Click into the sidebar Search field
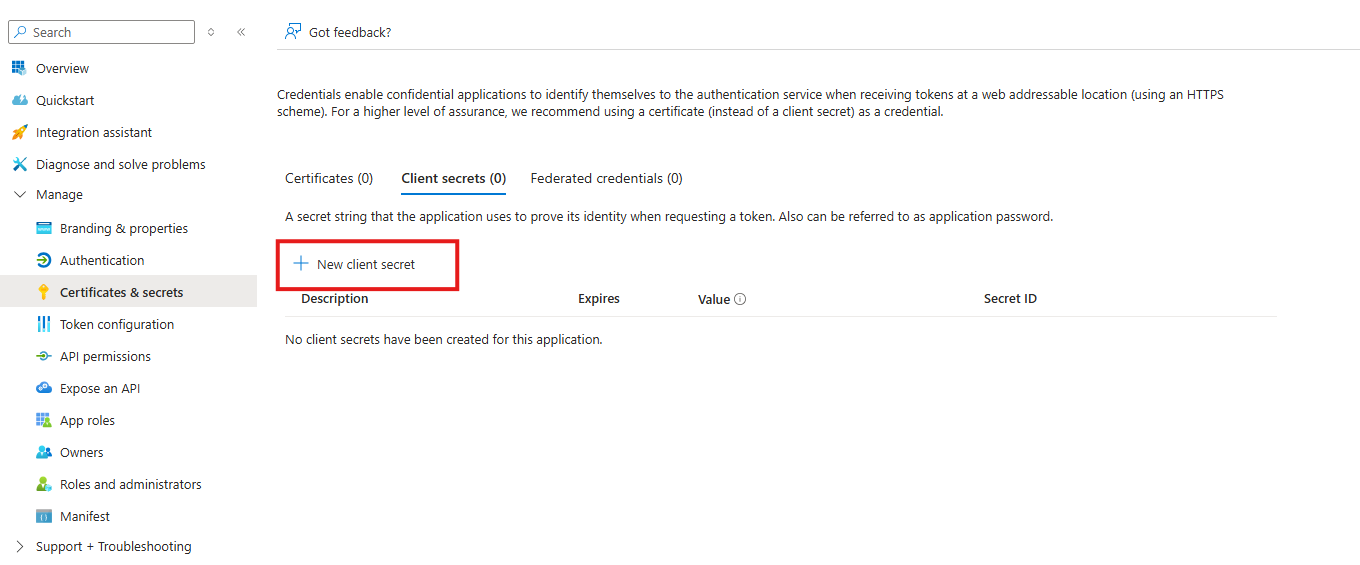The image size is (1360, 565). [110, 32]
